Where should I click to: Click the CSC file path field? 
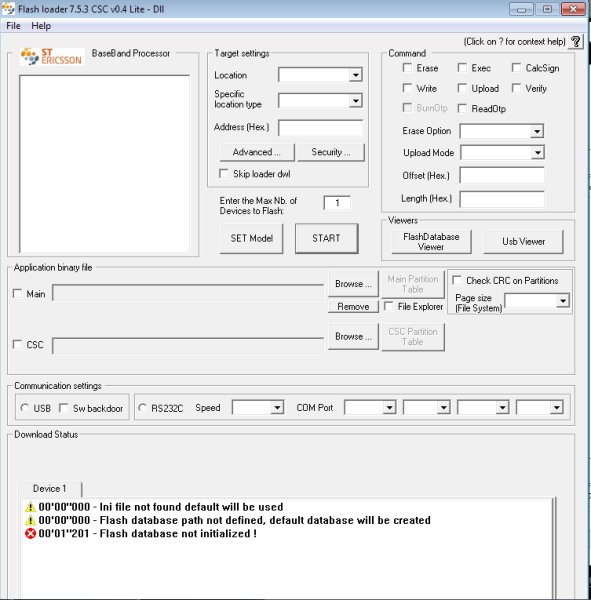pos(188,346)
